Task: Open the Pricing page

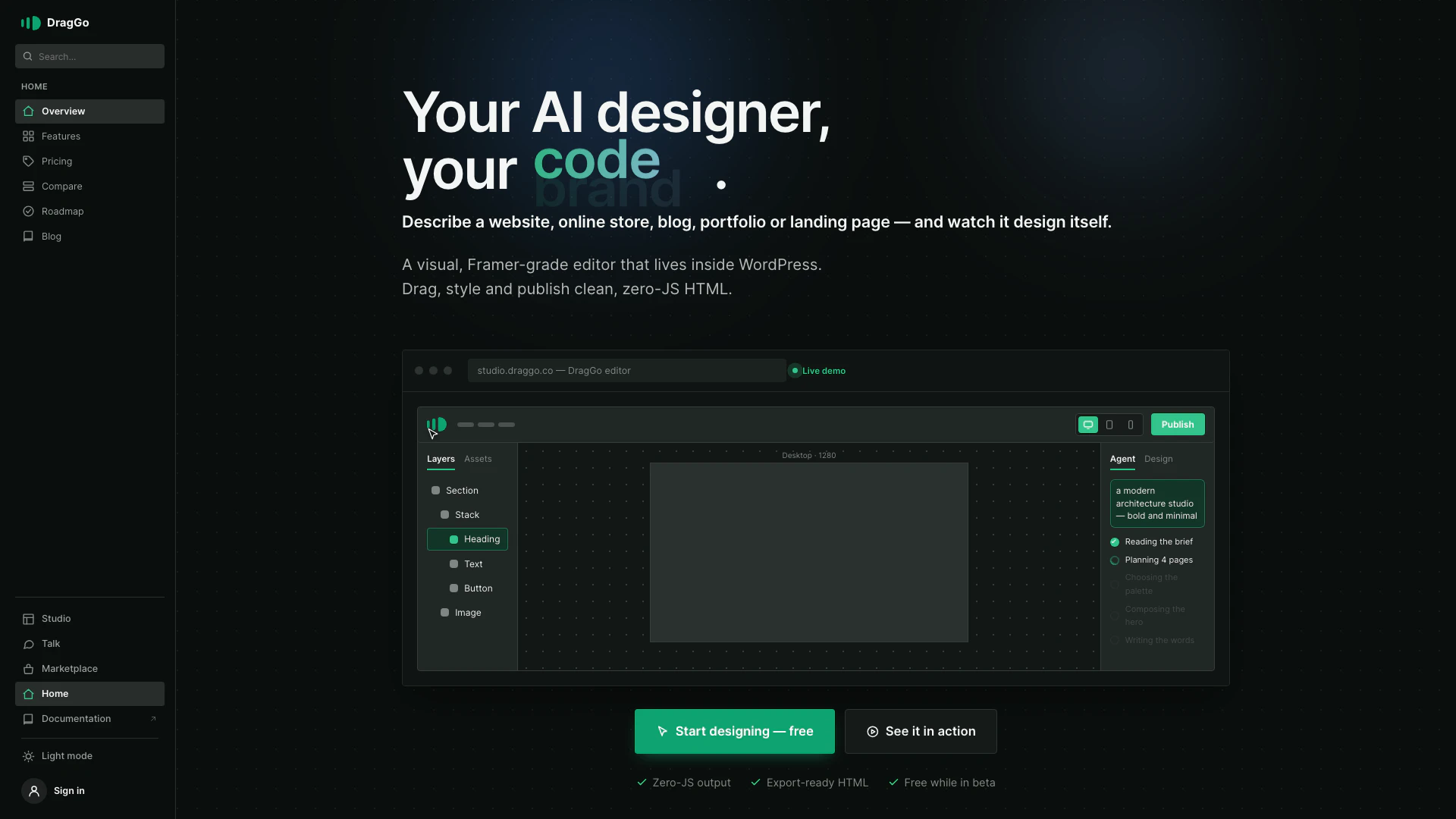Action: (x=89, y=162)
